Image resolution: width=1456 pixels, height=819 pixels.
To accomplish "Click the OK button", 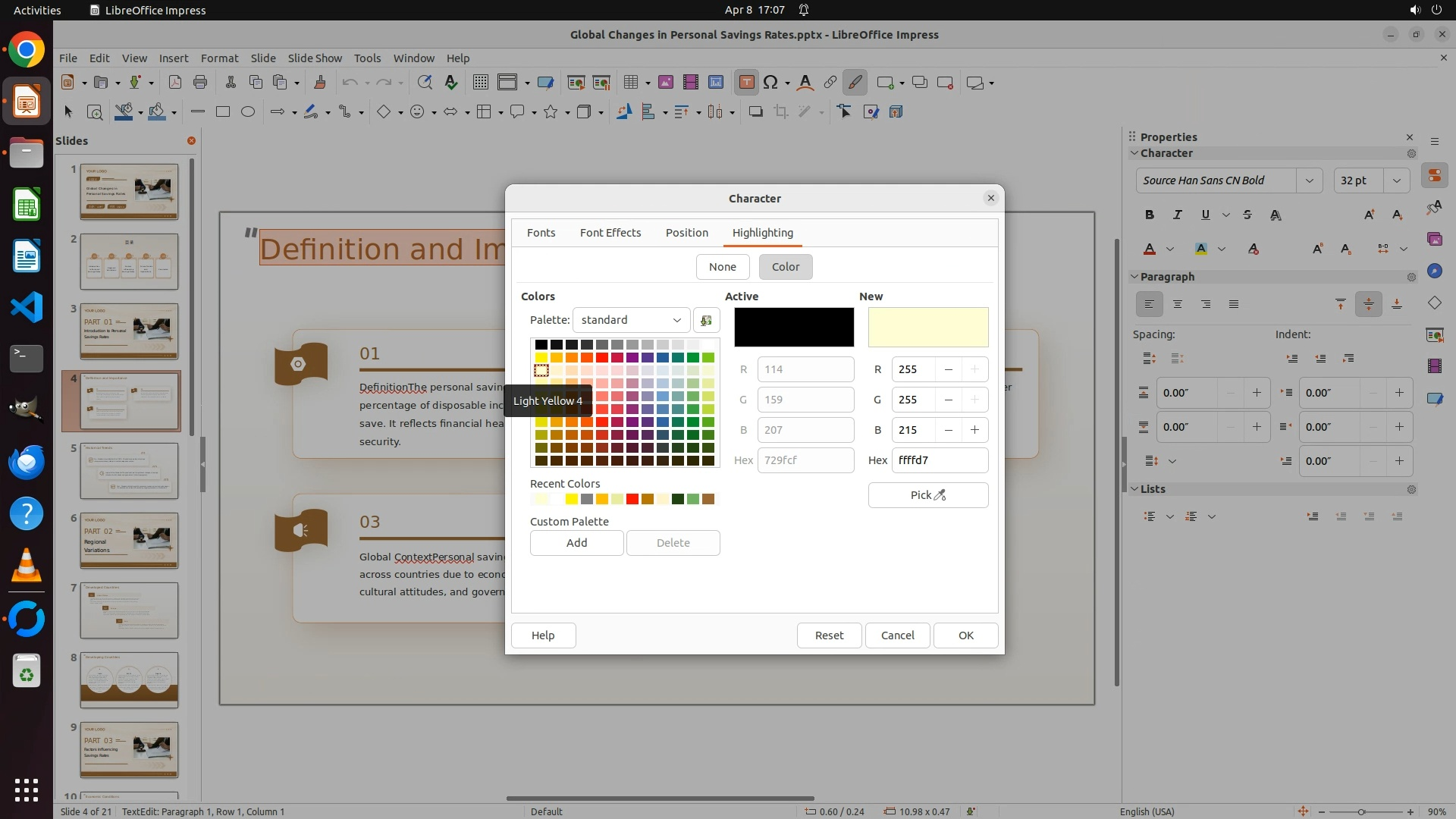I will click(965, 635).
